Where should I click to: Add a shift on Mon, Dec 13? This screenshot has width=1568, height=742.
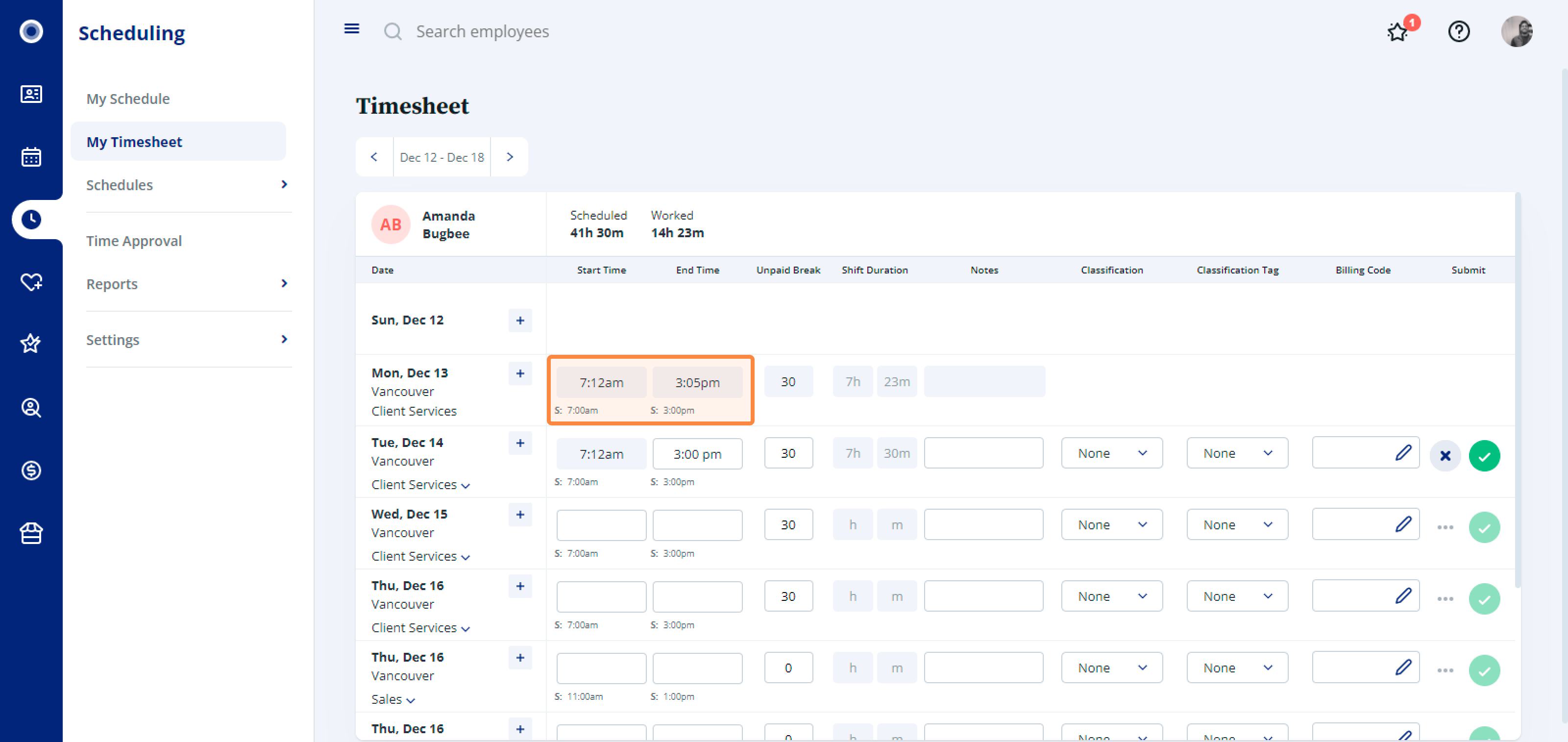coord(520,373)
